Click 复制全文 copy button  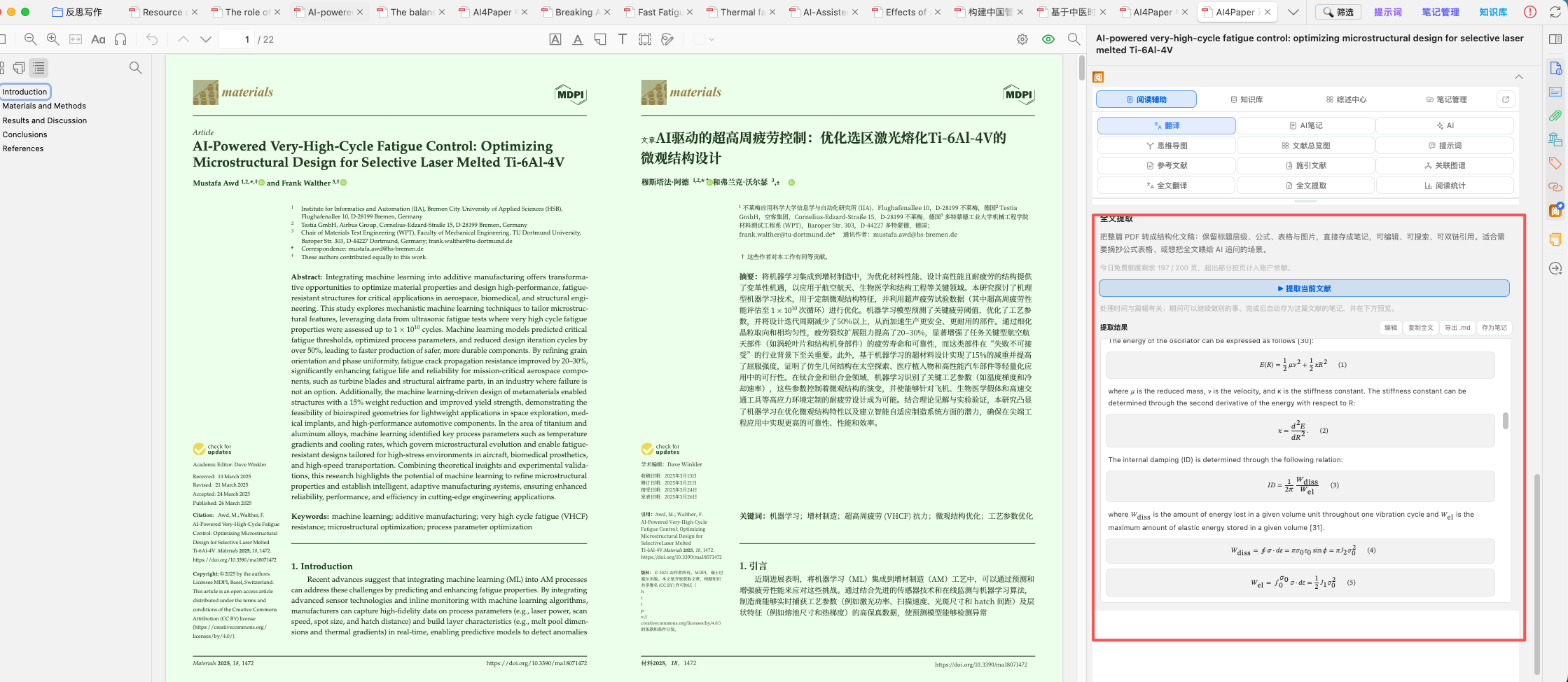(1420, 327)
